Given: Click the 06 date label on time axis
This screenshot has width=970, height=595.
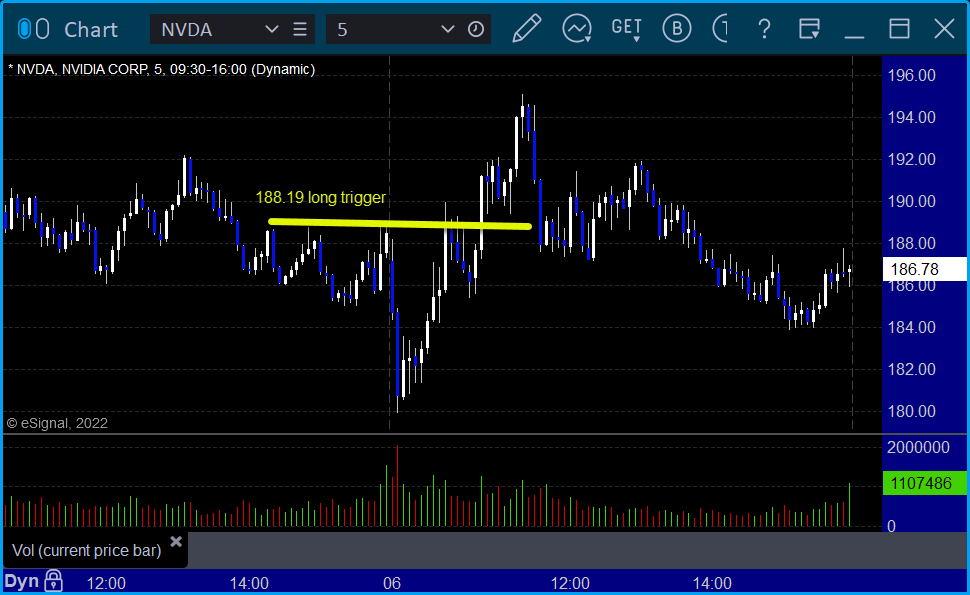Looking at the screenshot, I should coord(392,583).
